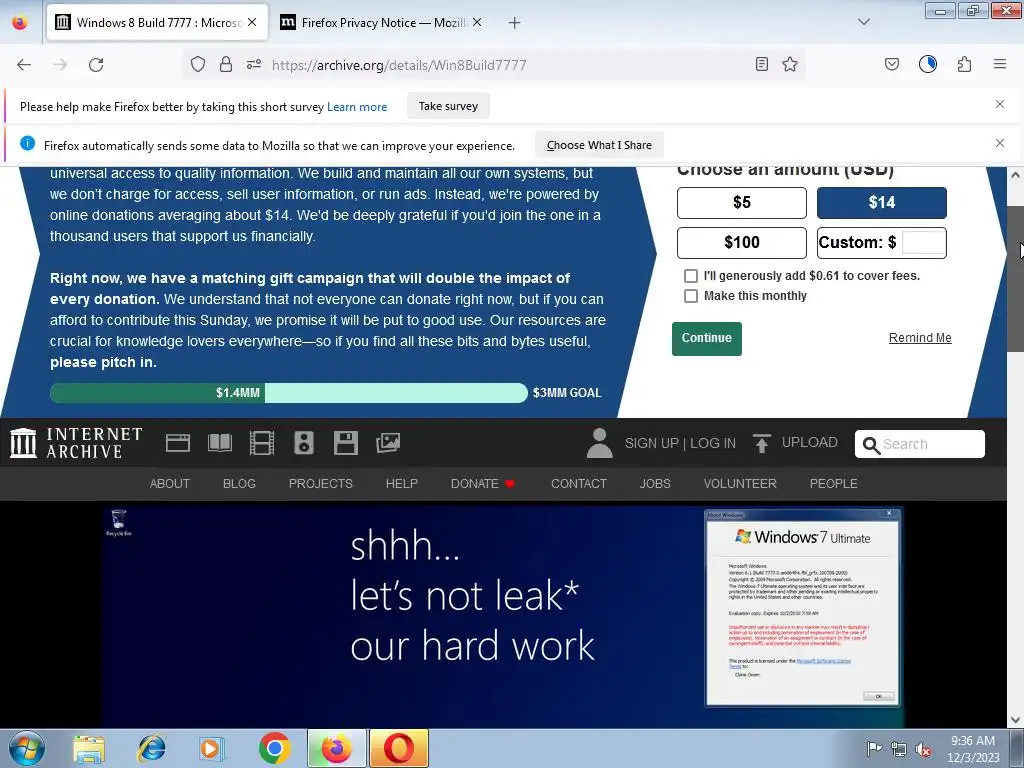Click the custom donation amount field
Image resolution: width=1024 pixels, height=768 pixels.
click(923, 242)
